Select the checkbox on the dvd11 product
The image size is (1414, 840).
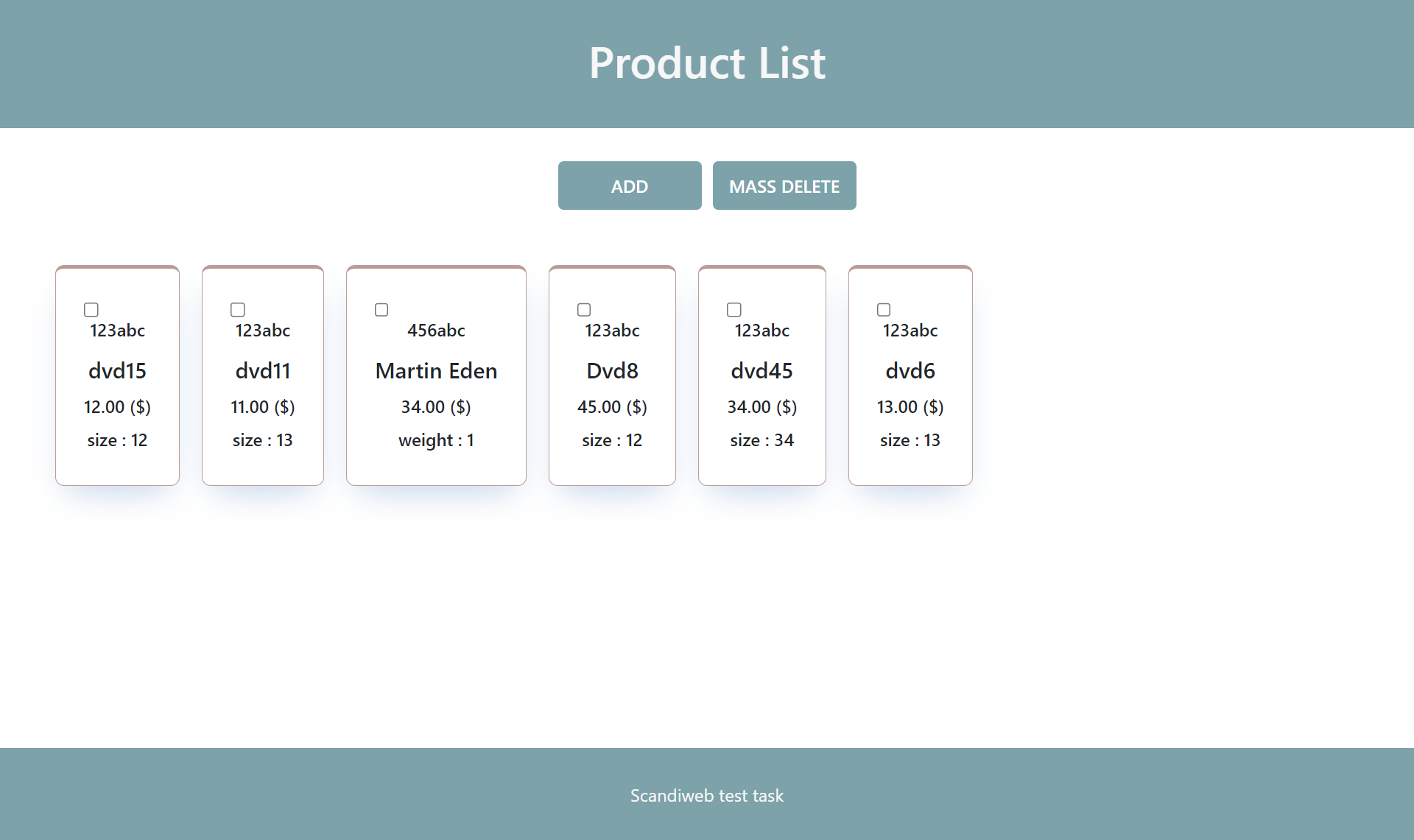pyautogui.click(x=237, y=309)
